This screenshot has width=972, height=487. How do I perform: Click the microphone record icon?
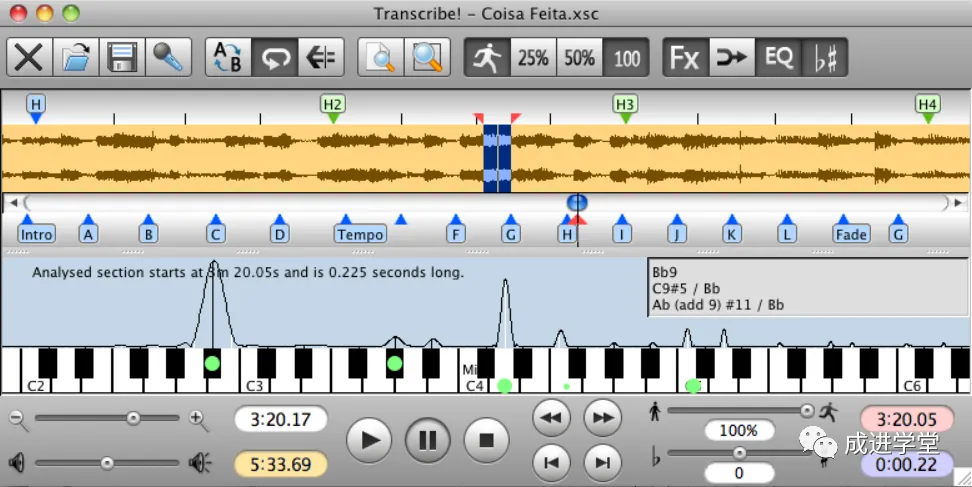point(168,58)
